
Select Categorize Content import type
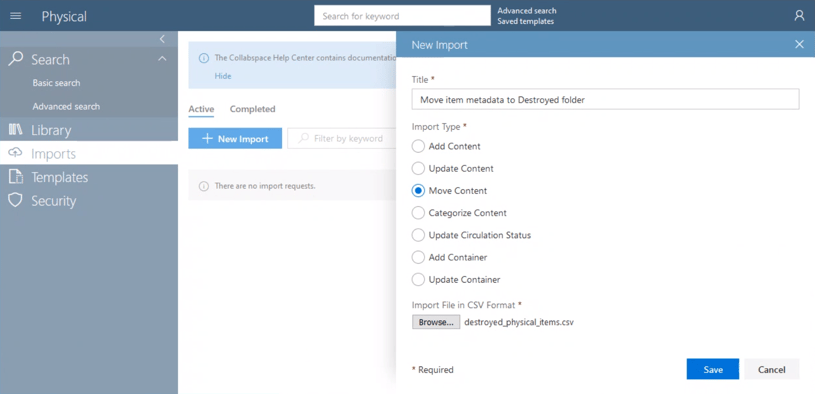(x=418, y=213)
